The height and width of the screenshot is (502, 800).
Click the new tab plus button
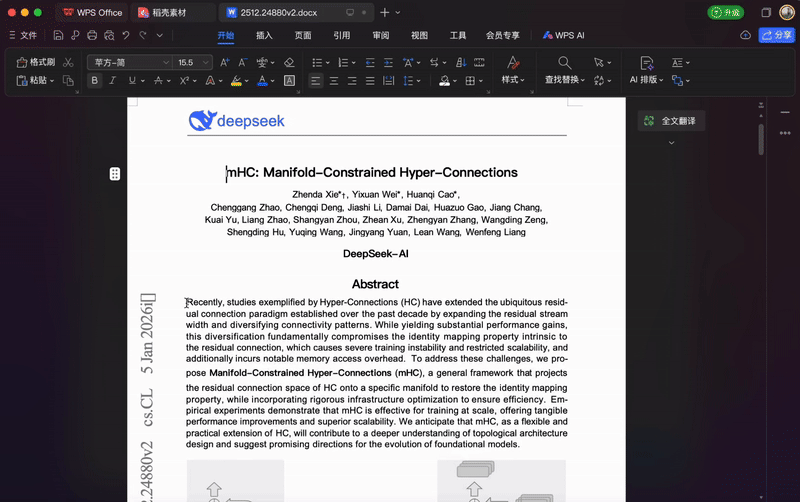[x=385, y=12]
